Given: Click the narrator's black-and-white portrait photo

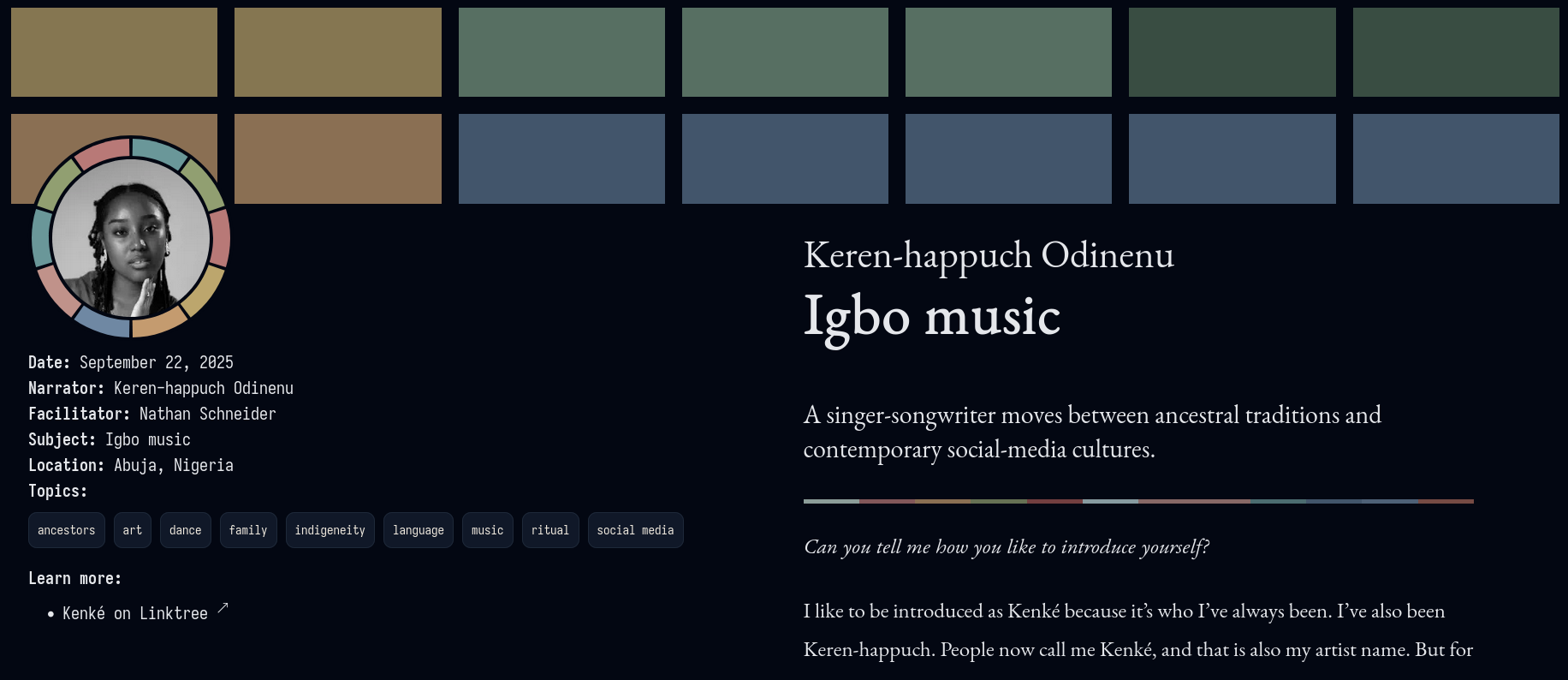Looking at the screenshot, I should pyautogui.click(x=131, y=237).
